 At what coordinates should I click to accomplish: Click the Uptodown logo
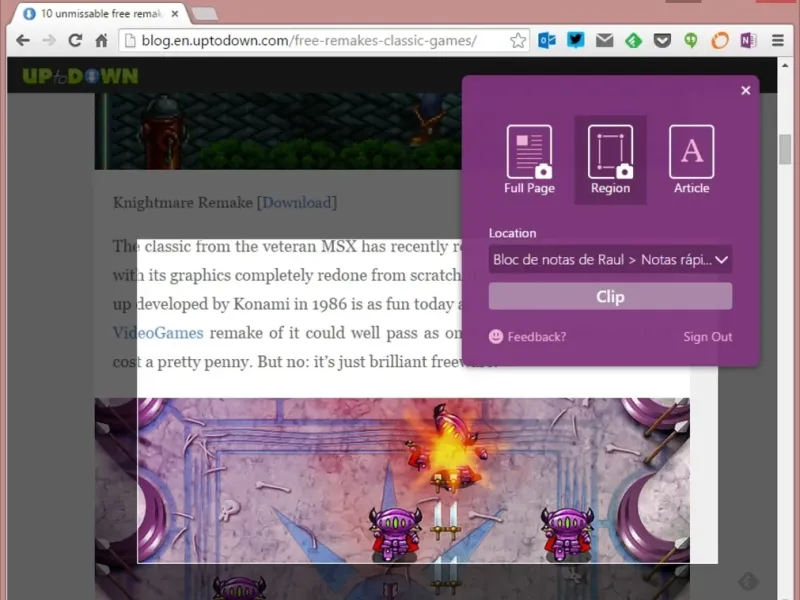[x=80, y=76]
